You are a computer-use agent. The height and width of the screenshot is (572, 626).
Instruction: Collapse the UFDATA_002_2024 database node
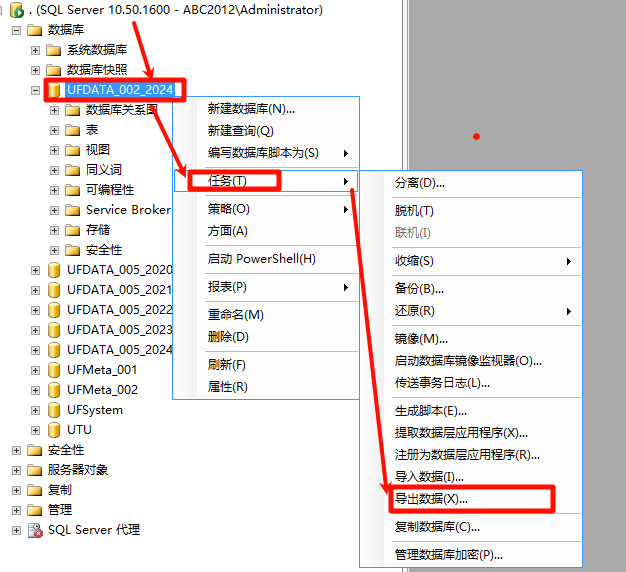pyautogui.click(x=36, y=90)
